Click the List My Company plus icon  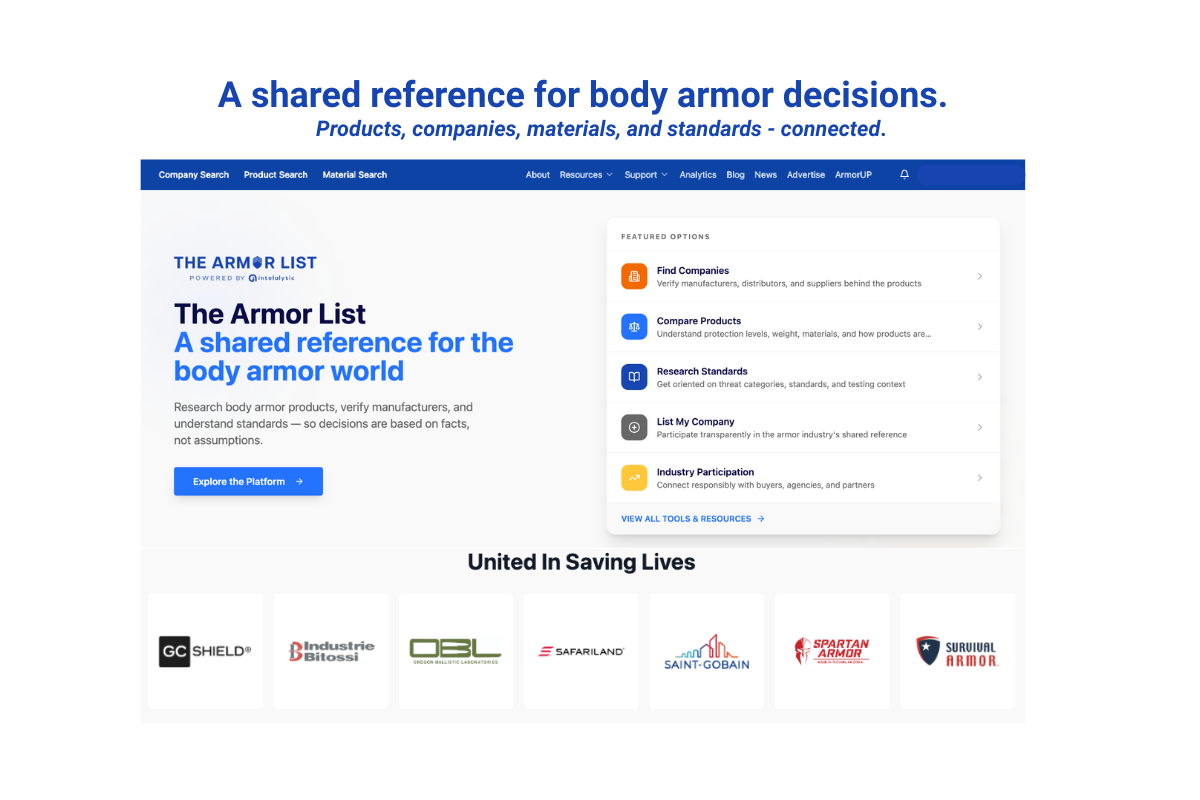click(x=634, y=427)
